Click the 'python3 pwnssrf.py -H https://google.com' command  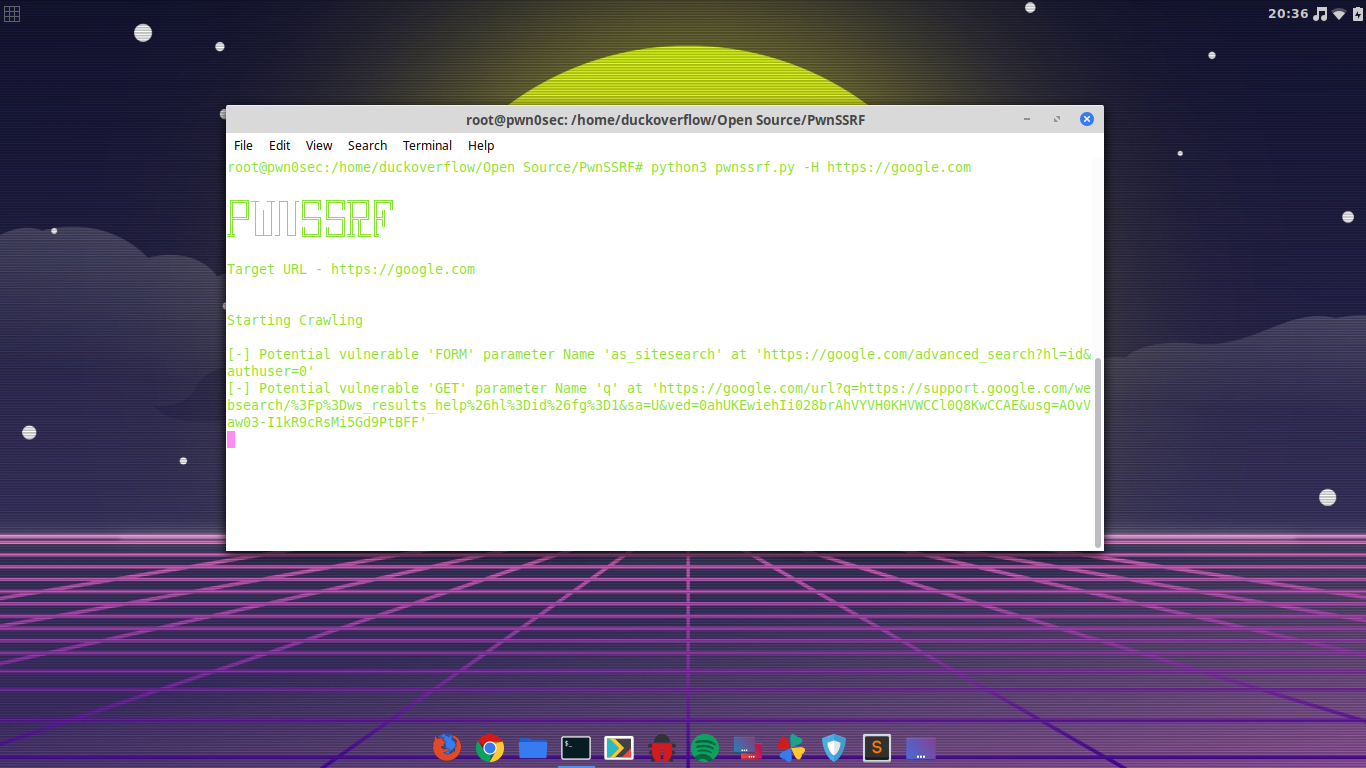(811, 167)
